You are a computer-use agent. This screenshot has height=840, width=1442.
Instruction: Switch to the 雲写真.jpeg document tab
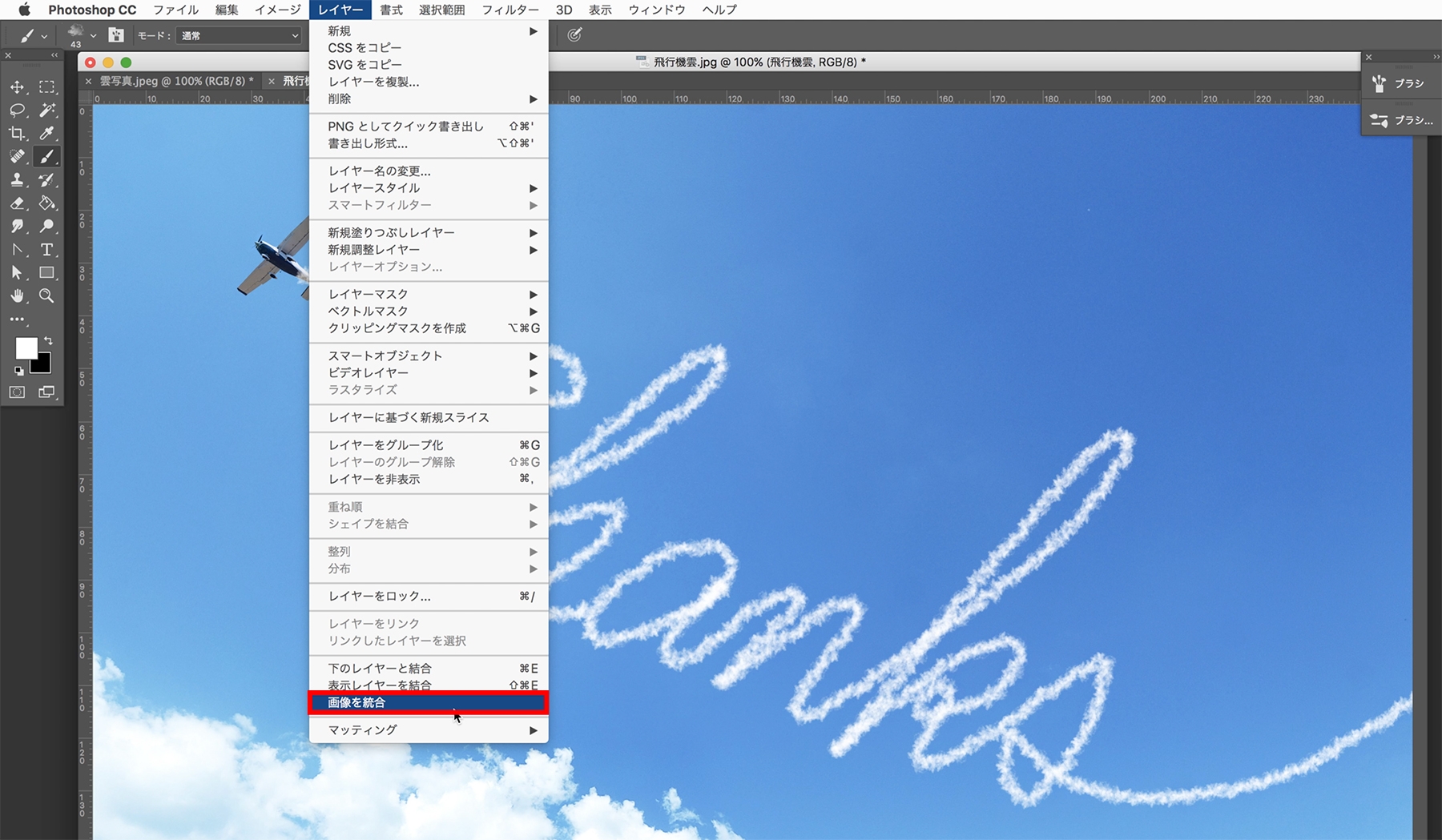point(176,81)
